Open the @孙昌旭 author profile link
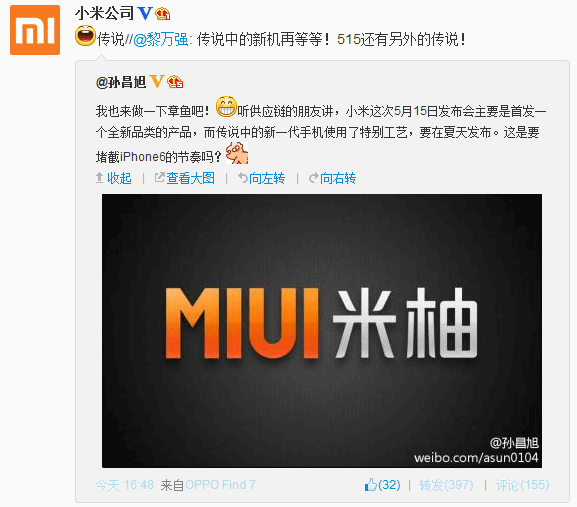Screen dimensions: 577x507 pos(121,82)
